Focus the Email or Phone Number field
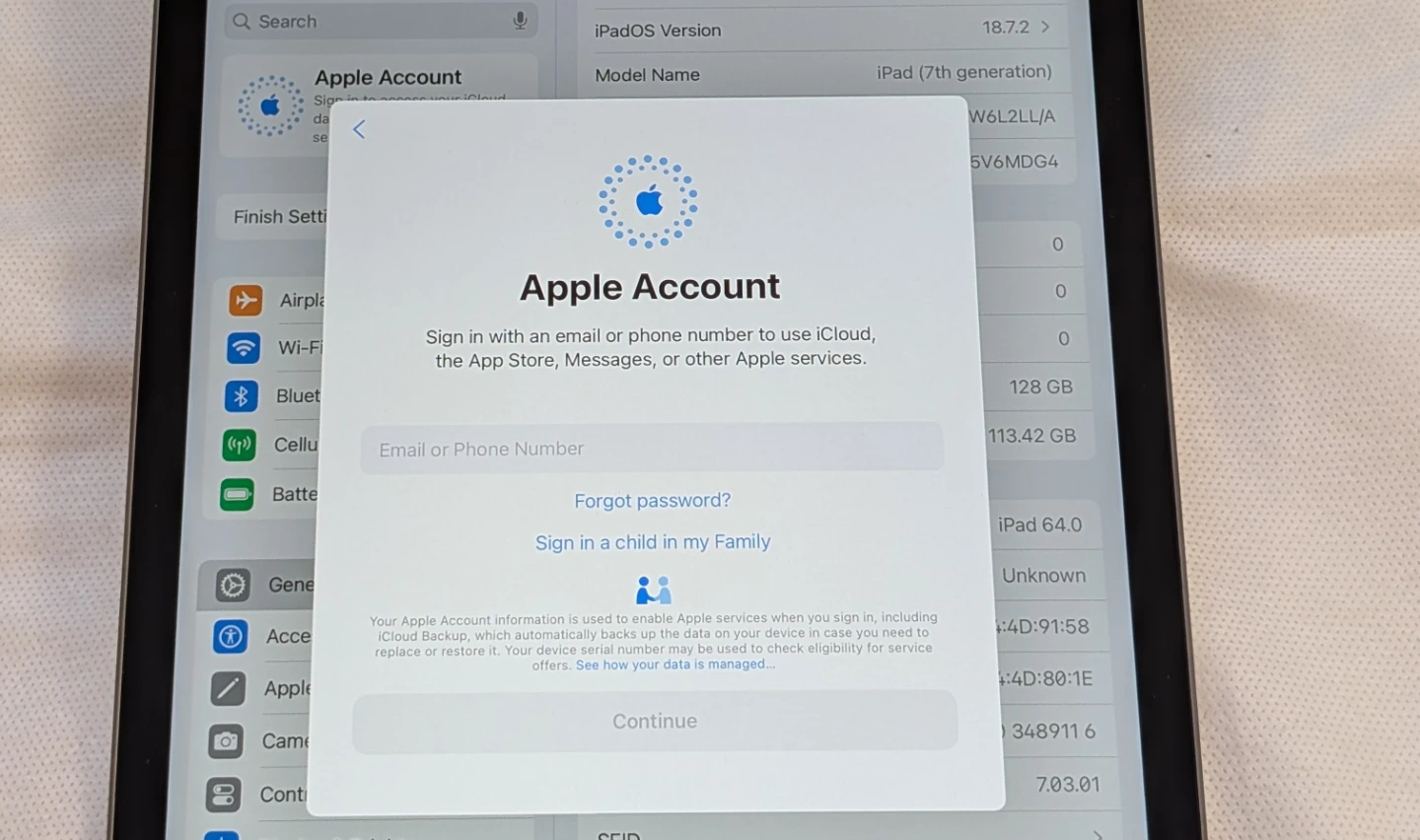The height and width of the screenshot is (840, 1420). (652, 449)
